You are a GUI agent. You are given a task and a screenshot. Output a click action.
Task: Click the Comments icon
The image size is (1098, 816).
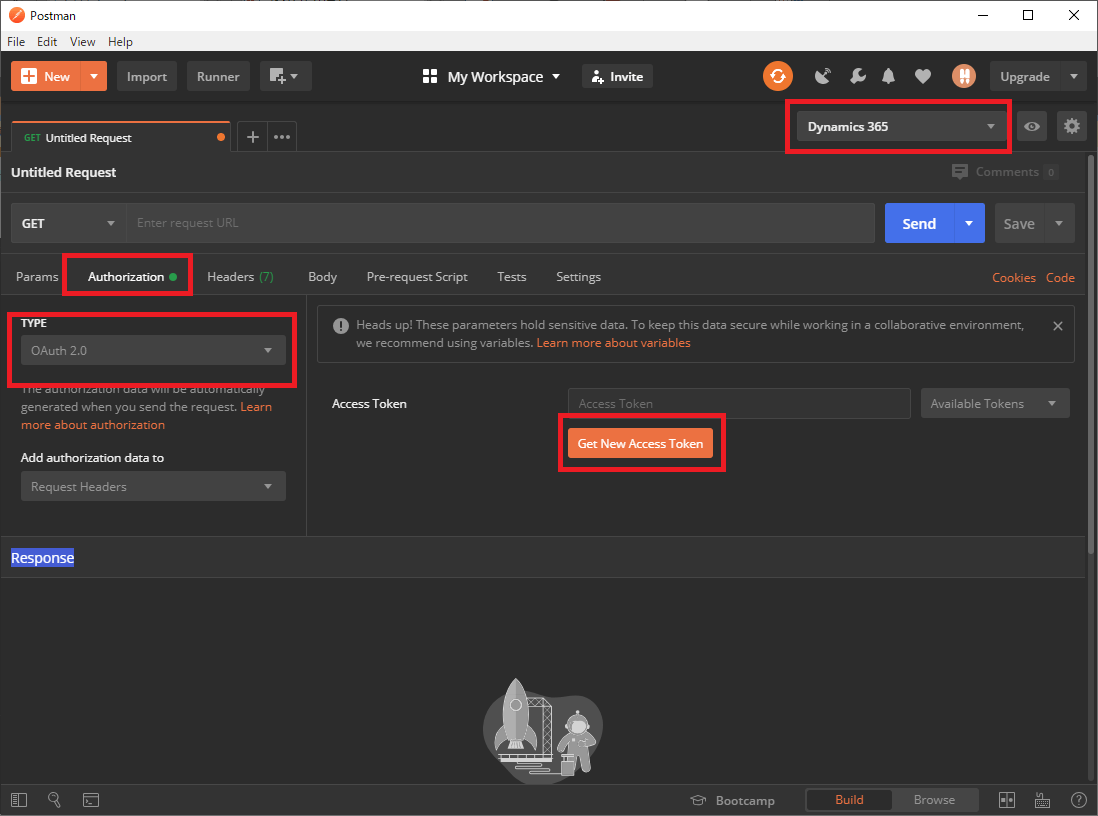(960, 172)
